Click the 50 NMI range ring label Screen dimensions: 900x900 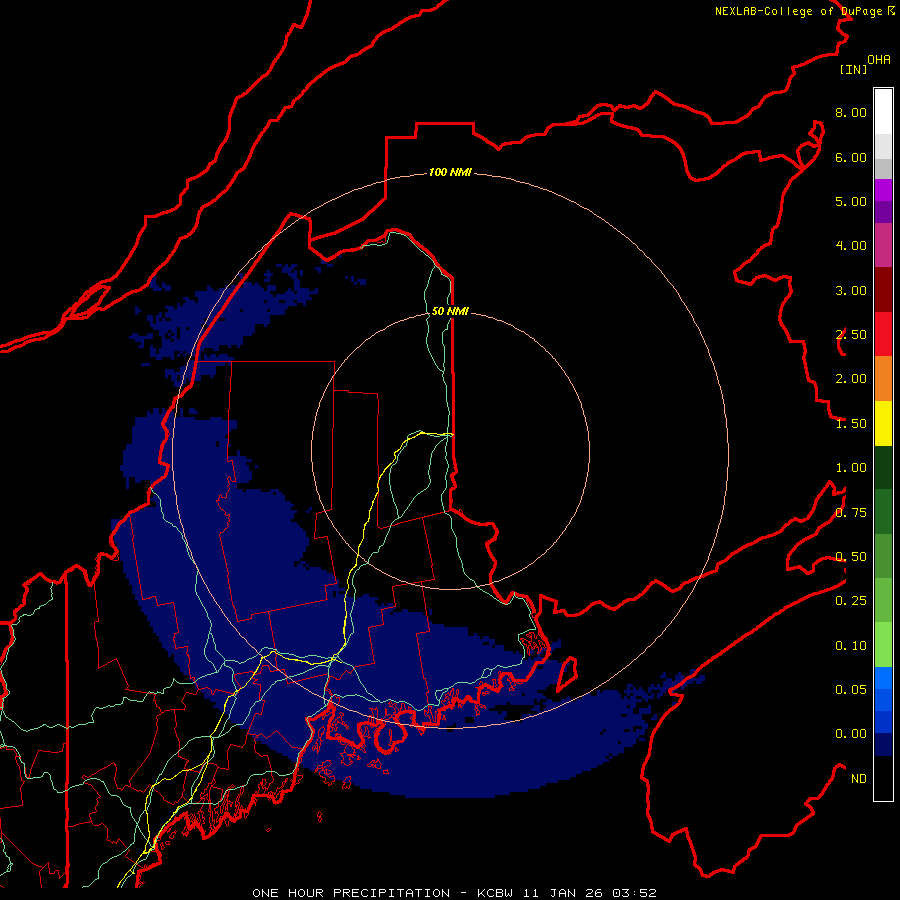(450, 311)
